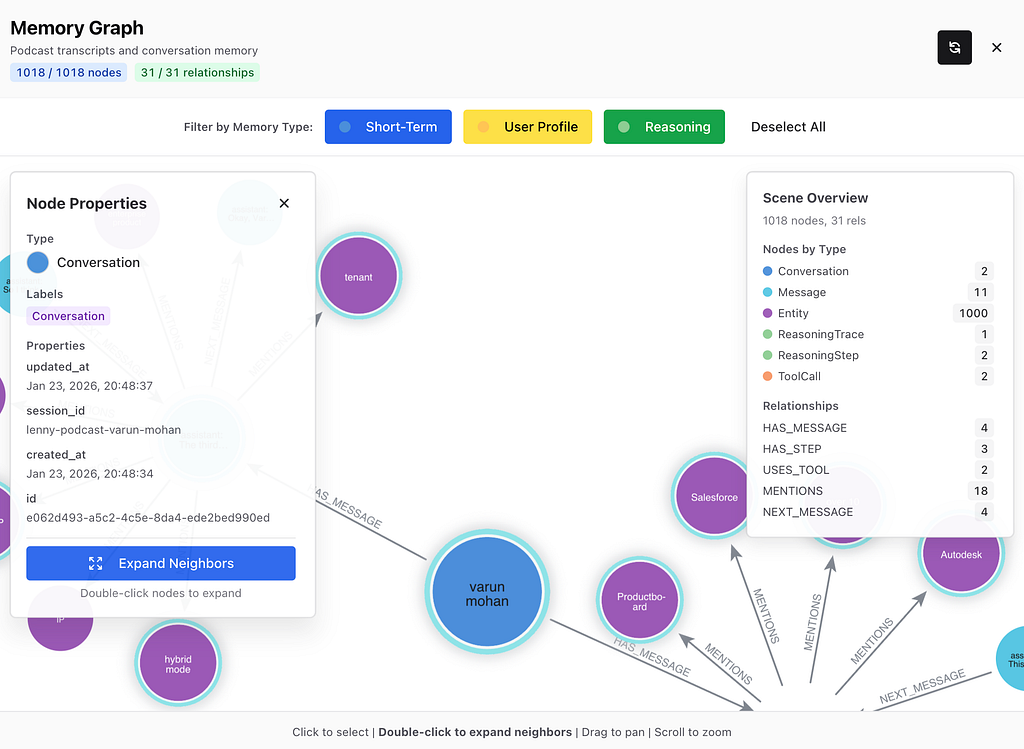The height and width of the screenshot is (749, 1024).
Task: Select the Productboard entity node
Action: (x=639, y=600)
